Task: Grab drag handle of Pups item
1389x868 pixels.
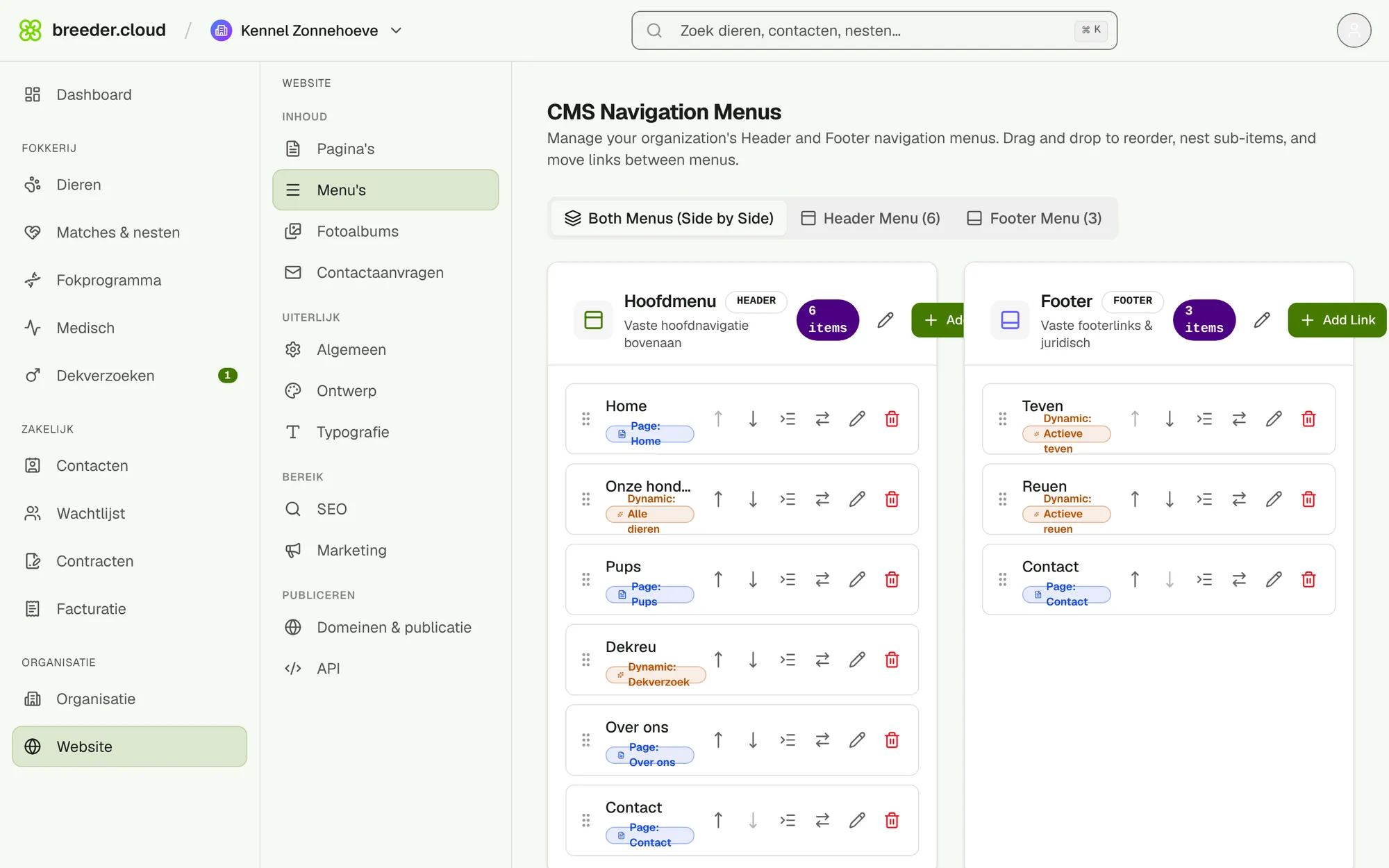Action: pos(585,579)
